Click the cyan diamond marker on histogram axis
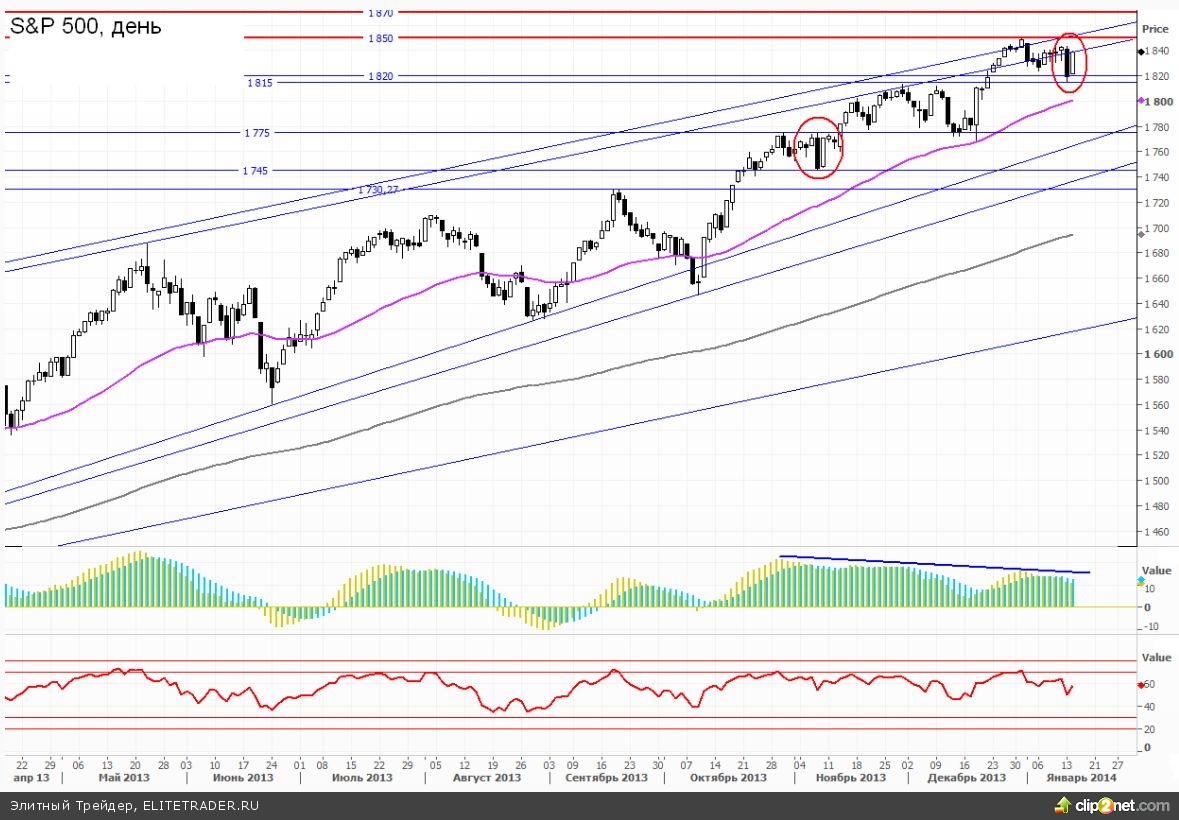The width and height of the screenshot is (1179, 820). click(1142, 580)
